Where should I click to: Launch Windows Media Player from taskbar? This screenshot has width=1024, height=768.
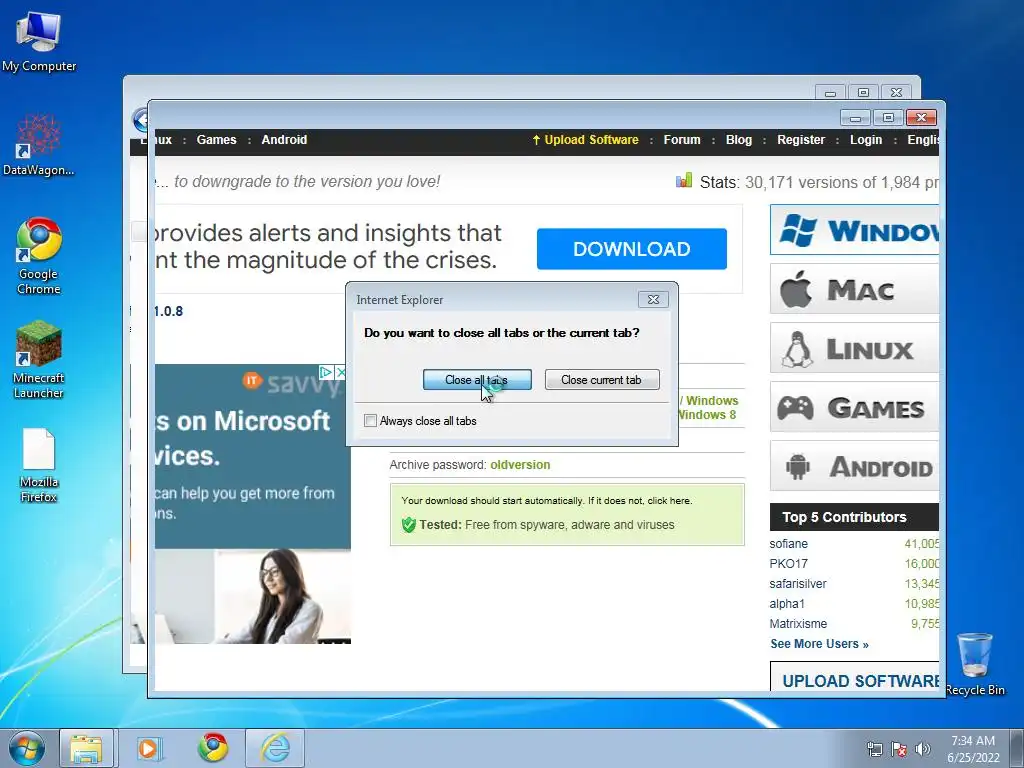(x=150, y=748)
